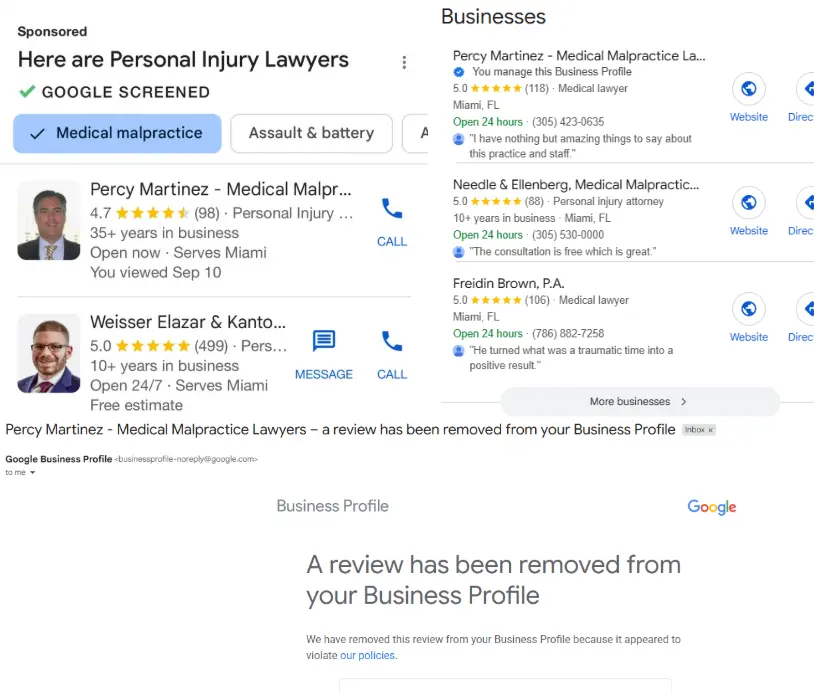Click the Message icon for Weisser Elazar
815x694 pixels.
(324, 342)
